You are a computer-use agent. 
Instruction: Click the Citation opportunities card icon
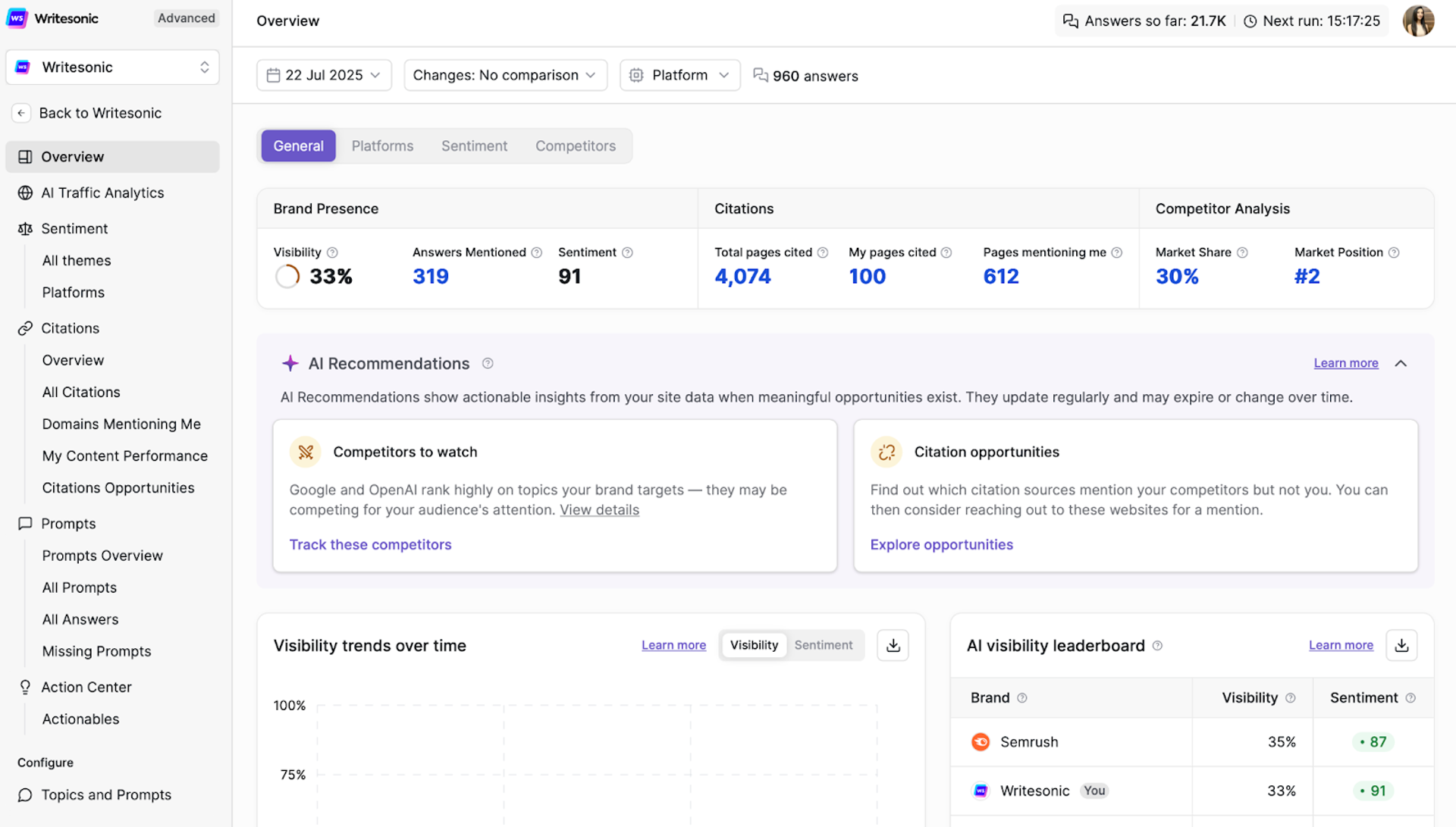[886, 452]
